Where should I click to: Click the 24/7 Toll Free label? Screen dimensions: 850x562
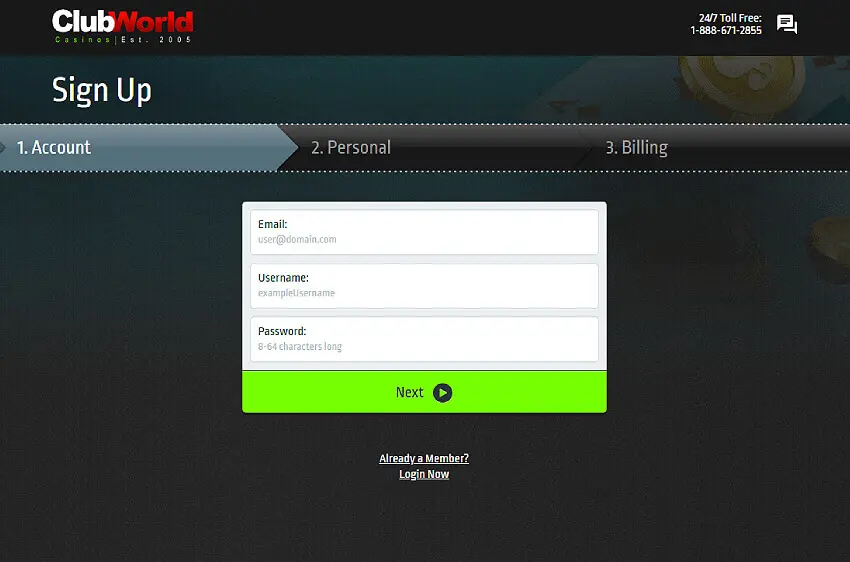pos(730,18)
